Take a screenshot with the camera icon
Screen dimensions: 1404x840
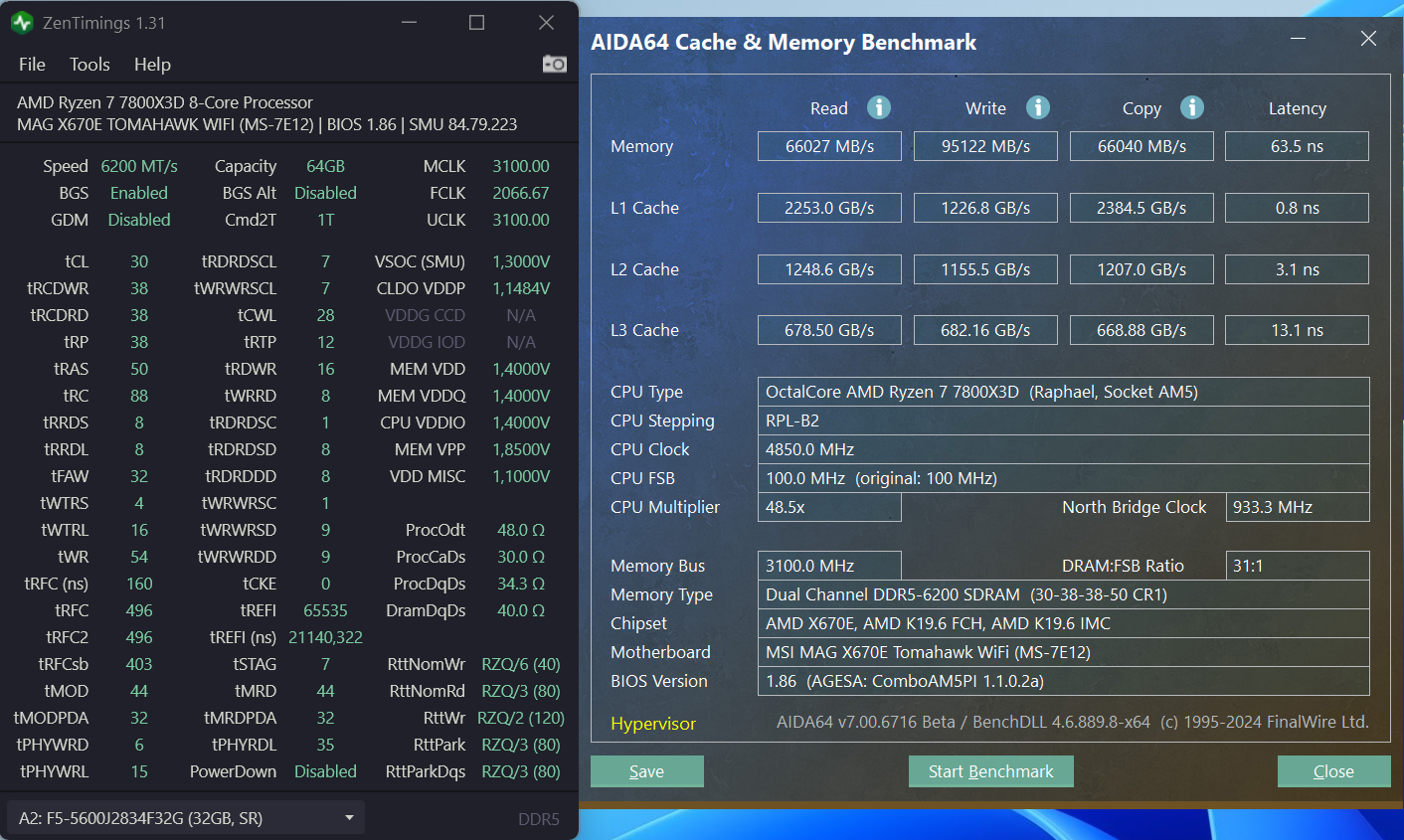554,64
